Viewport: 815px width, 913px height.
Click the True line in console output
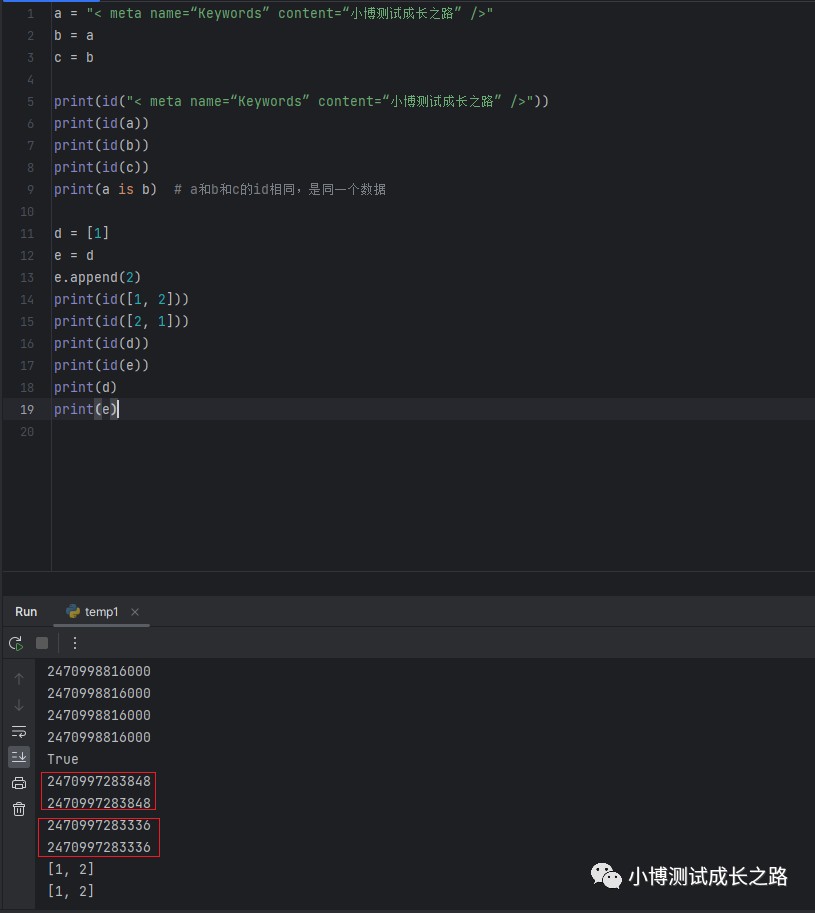coord(62,759)
